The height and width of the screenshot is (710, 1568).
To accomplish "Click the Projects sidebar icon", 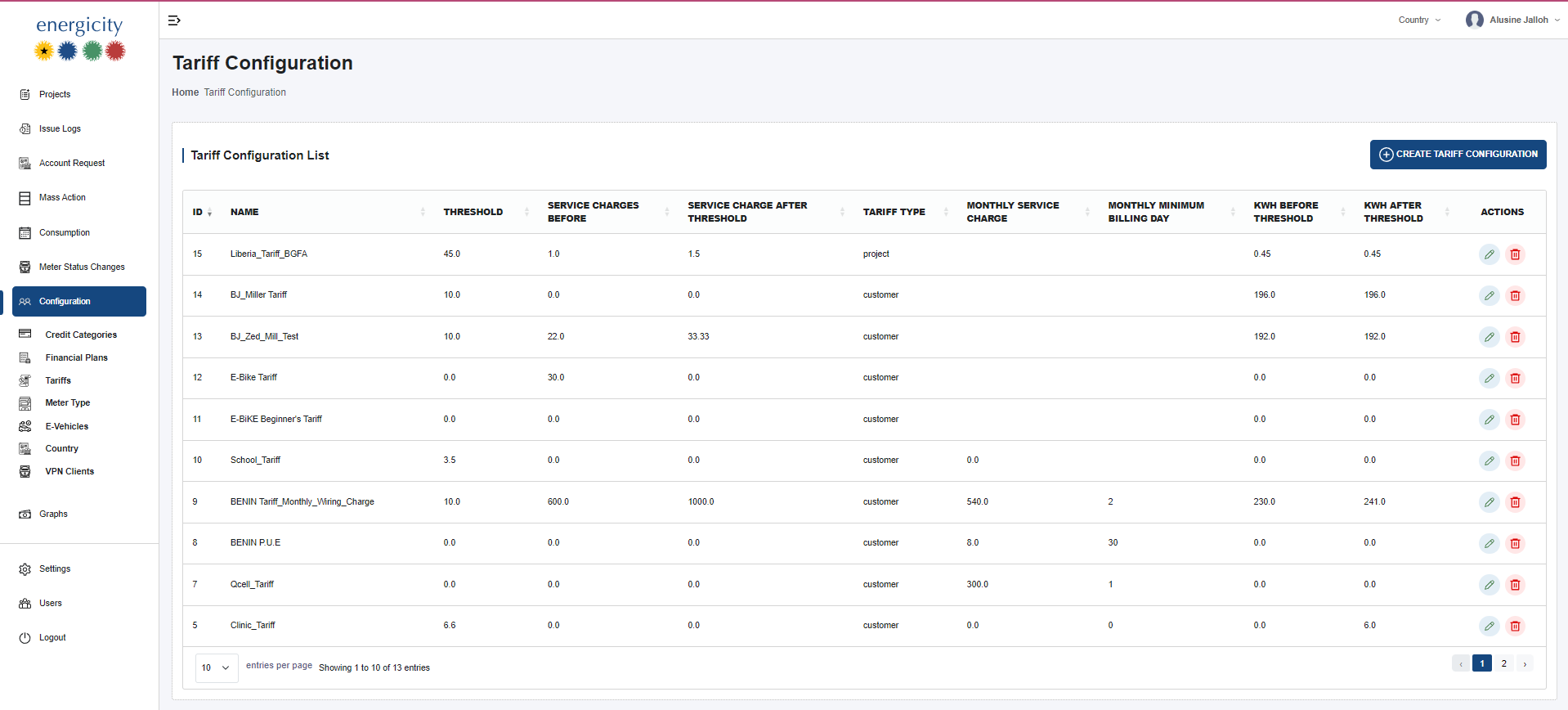I will point(25,94).
